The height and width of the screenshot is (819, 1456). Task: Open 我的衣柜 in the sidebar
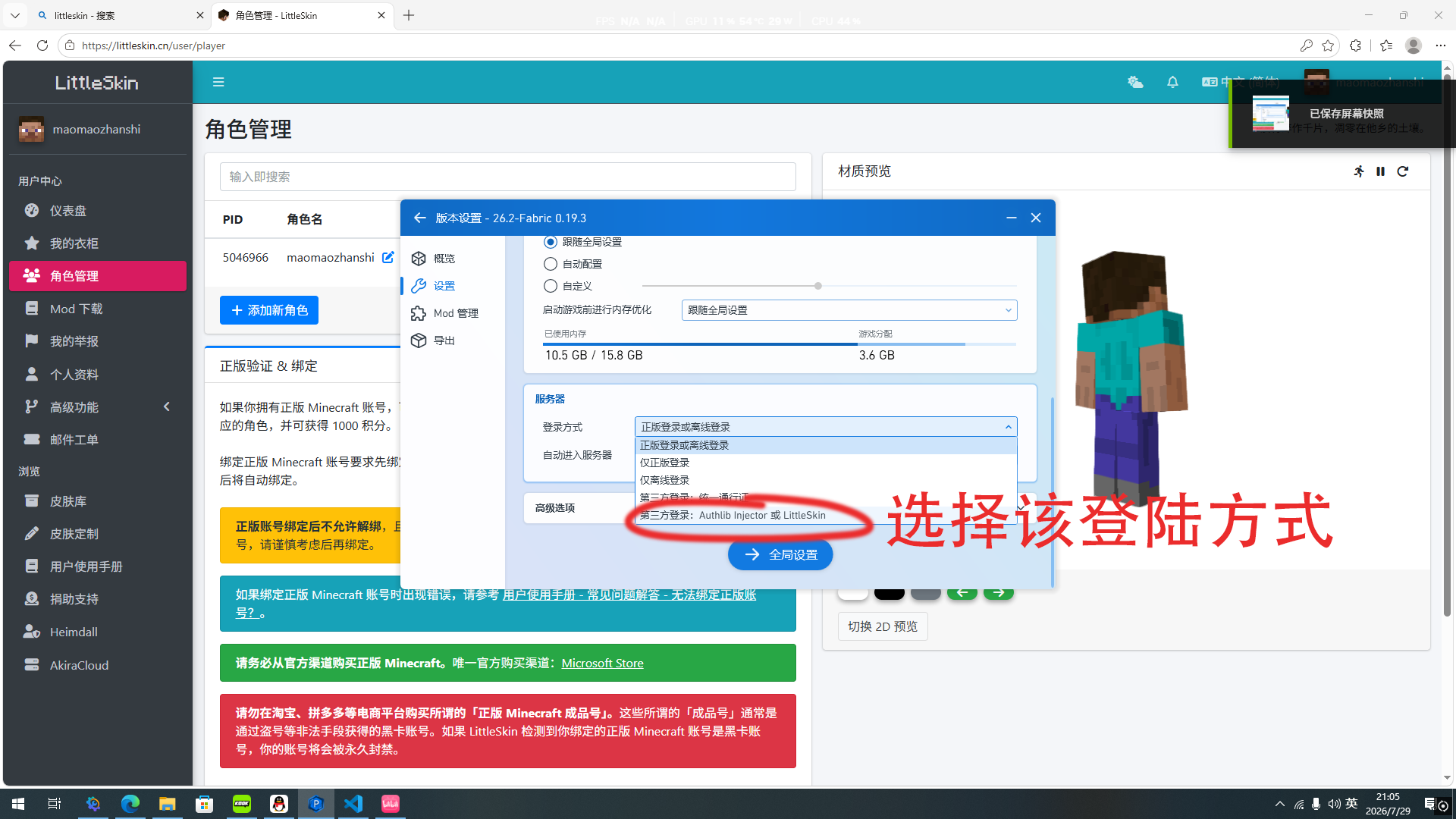(x=98, y=243)
